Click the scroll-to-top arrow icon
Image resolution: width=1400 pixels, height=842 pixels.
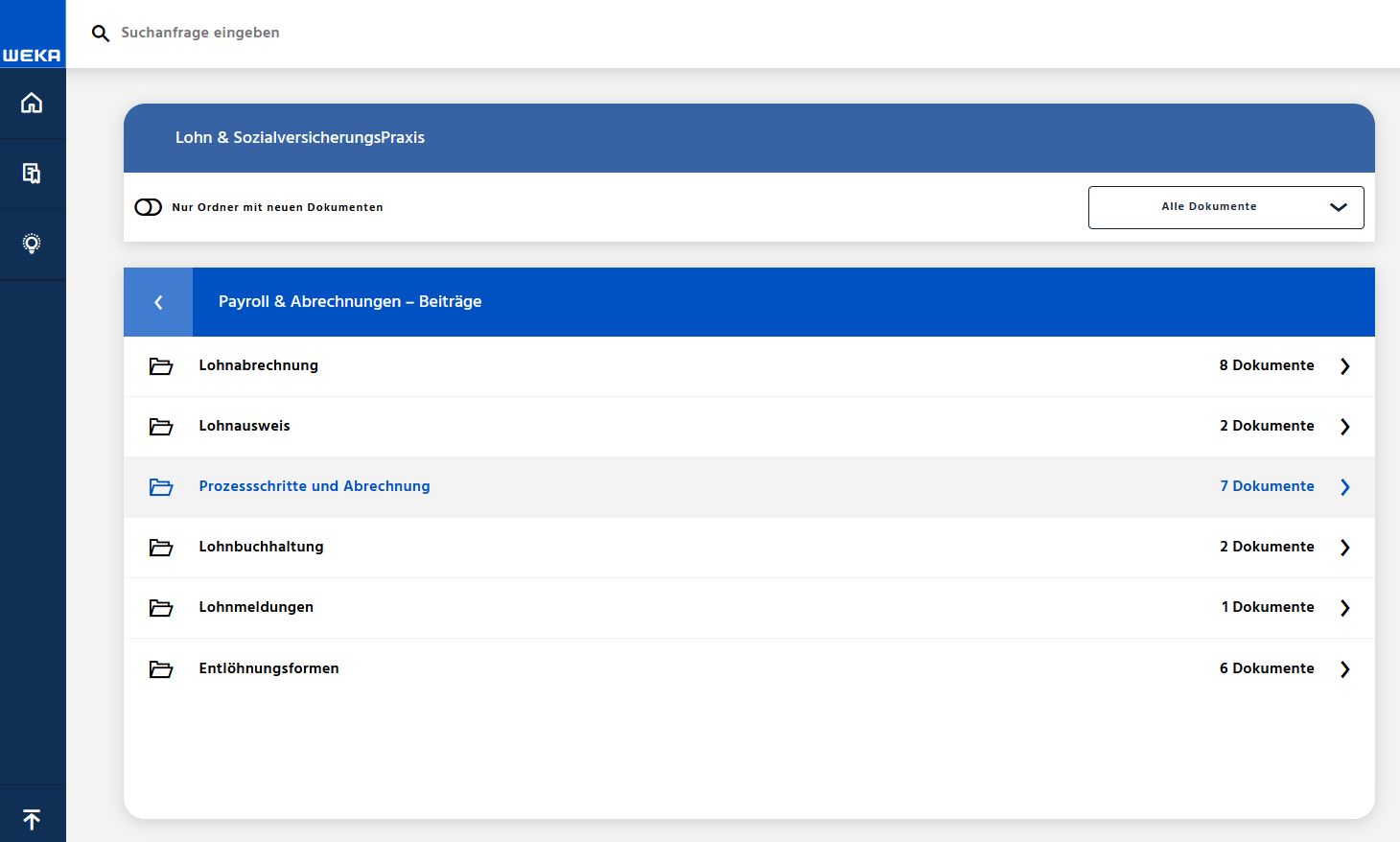[32, 819]
